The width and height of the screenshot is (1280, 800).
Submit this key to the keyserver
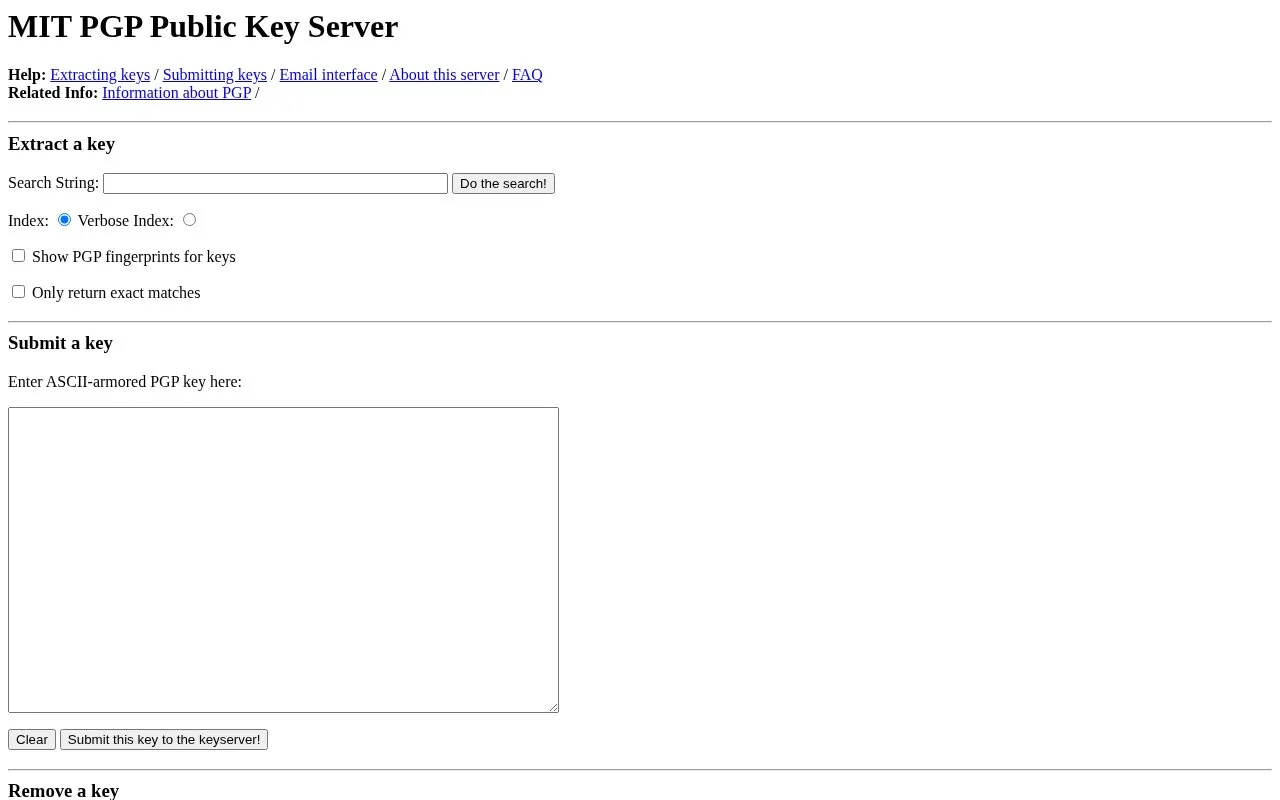tap(164, 740)
